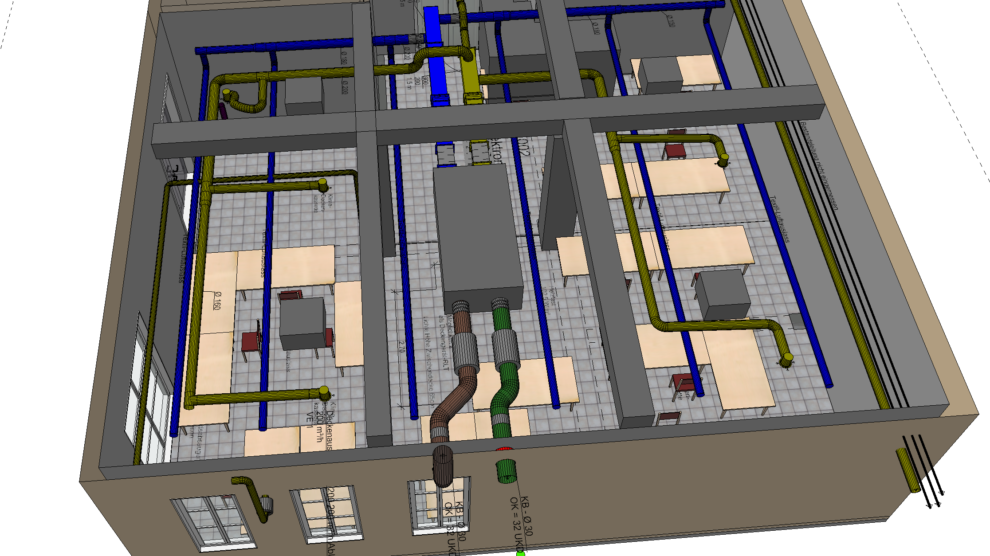
Task: Pick the gray box unit in left room
Action: pos(302,323)
